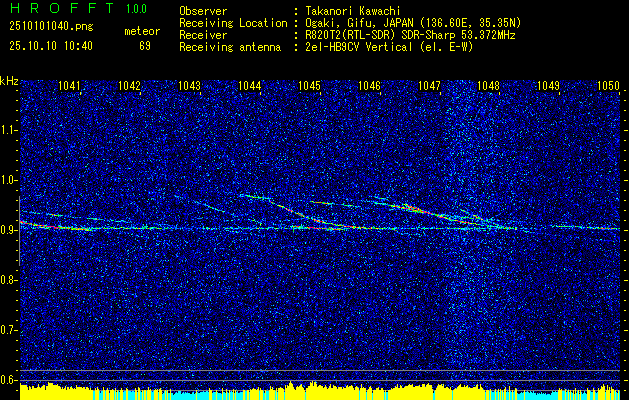629x400 pixels.
Task: Click time marker 1042
Action: (130, 86)
